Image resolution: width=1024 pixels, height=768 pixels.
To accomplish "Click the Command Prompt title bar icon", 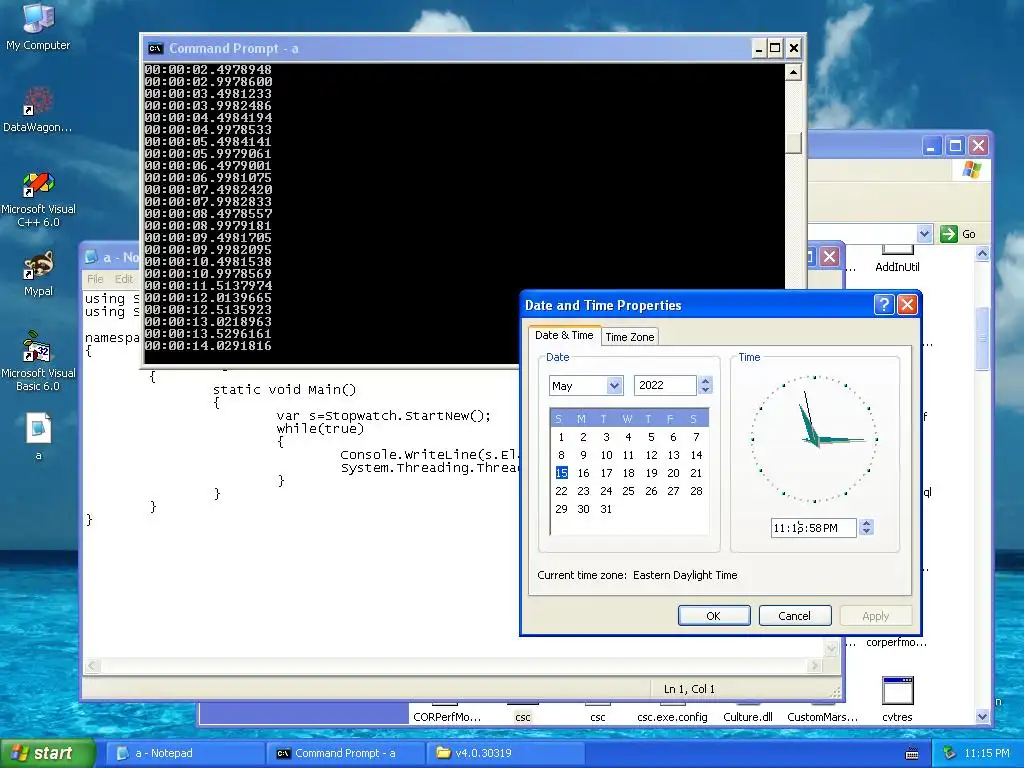I will pos(155,48).
